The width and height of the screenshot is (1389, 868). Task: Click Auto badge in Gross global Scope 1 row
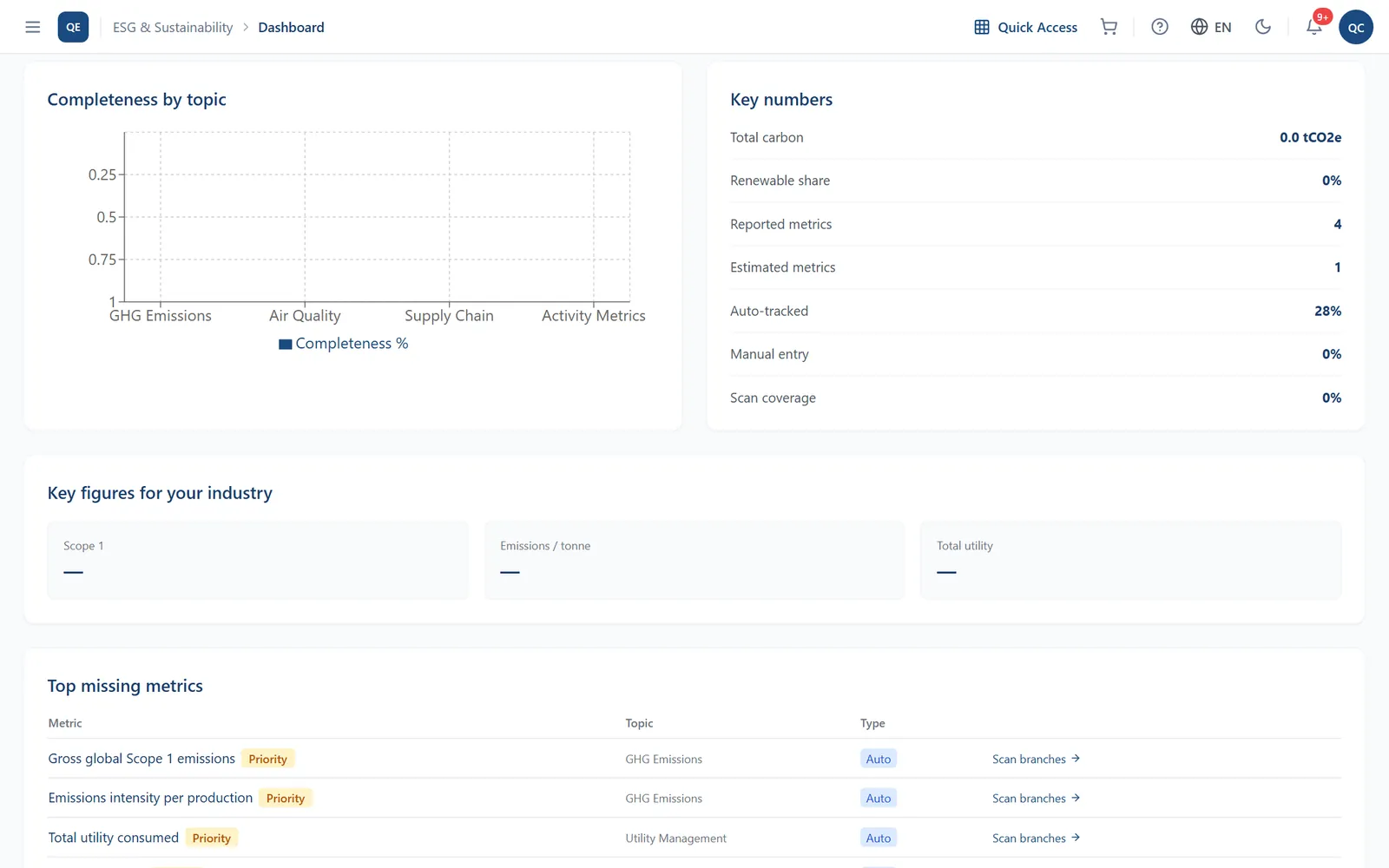879,759
